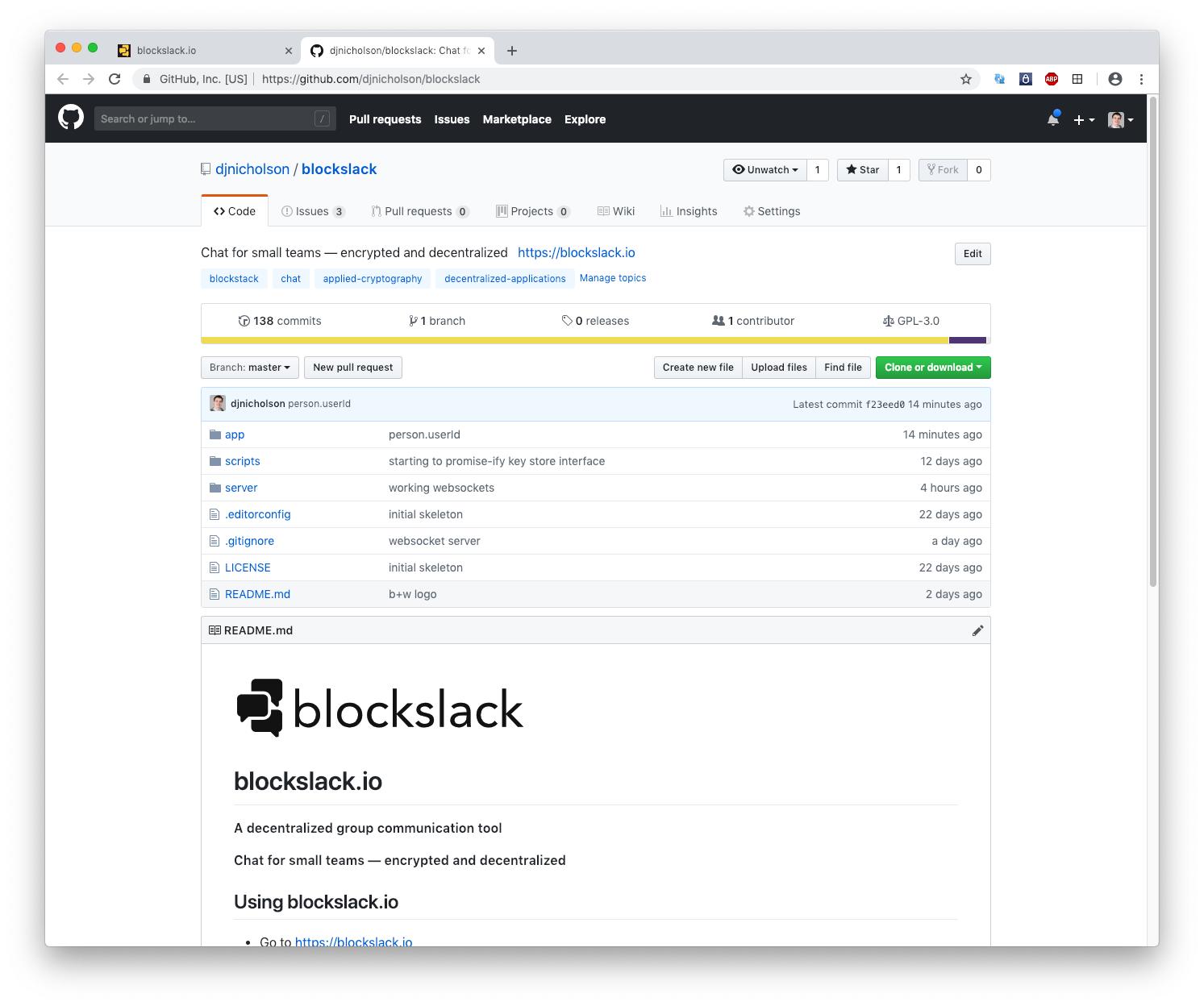Expand the Clone or download menu
The height and width of the screenshot is (1006, 1204).
[x=932, y=367]
